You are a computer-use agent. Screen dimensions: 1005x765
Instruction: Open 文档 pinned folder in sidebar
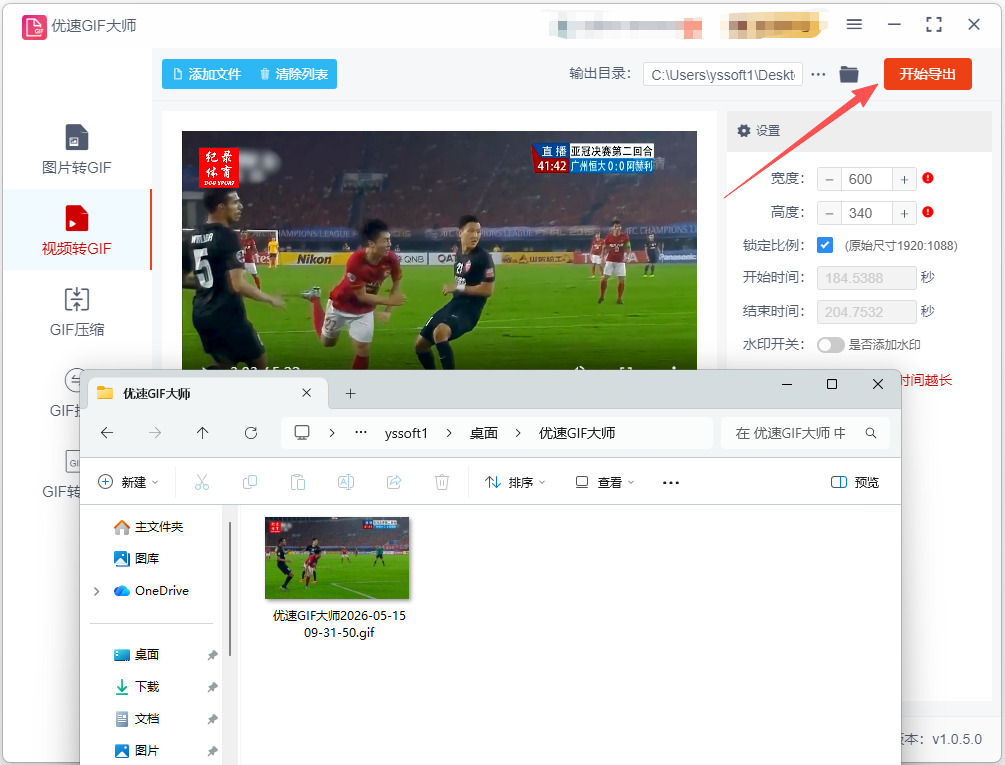tap(137, 719)
